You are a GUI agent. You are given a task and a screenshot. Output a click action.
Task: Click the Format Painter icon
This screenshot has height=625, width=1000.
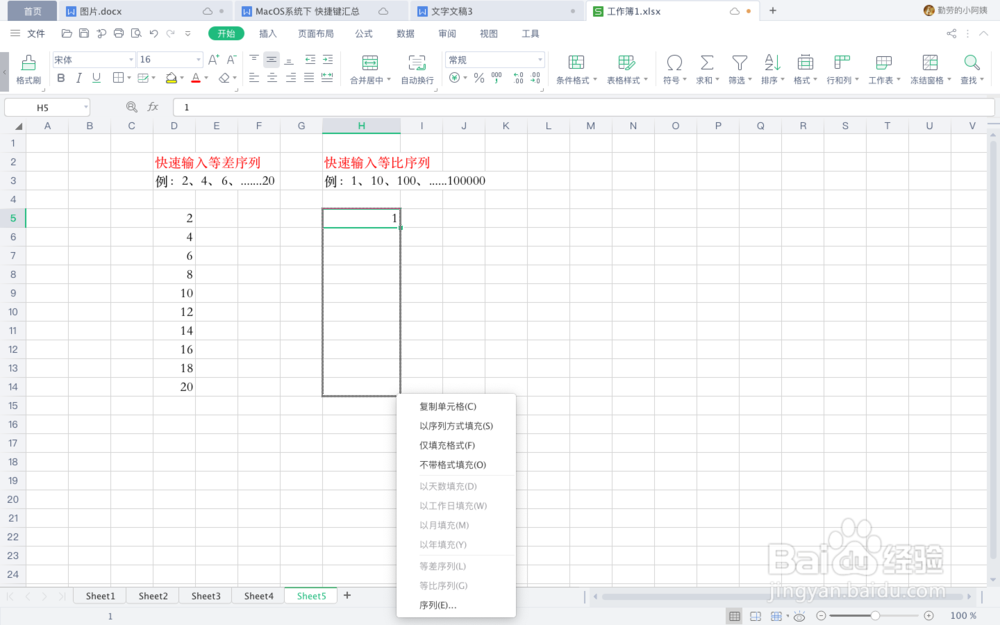pyautogui.click(x=28, y=63)
